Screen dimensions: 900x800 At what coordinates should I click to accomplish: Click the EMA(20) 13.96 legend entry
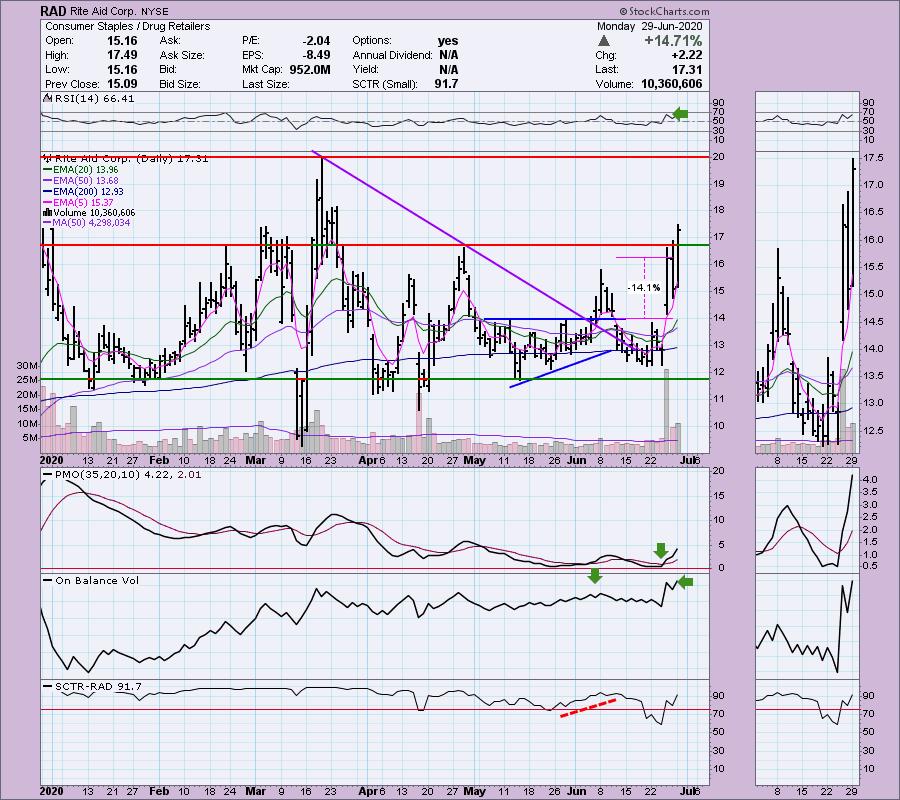tap(81, 169)
